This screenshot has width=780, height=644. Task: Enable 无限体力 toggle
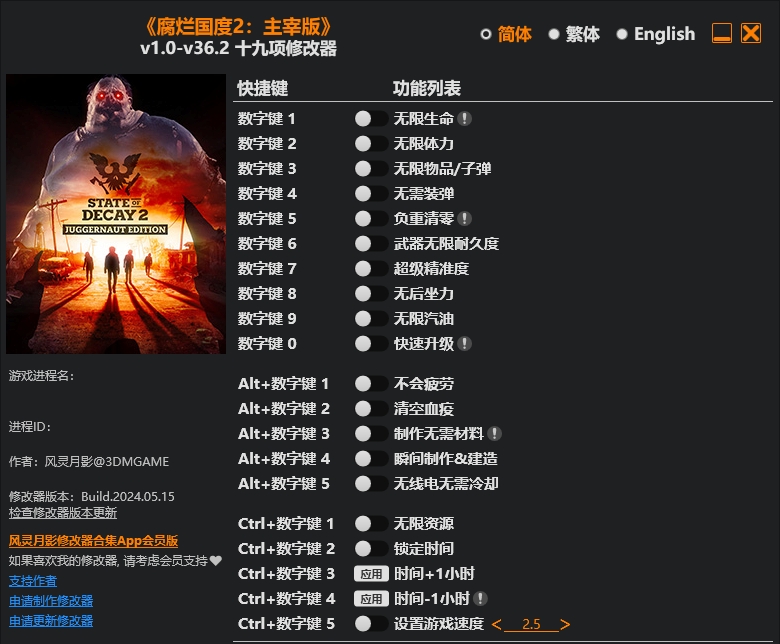click(371, 144)
